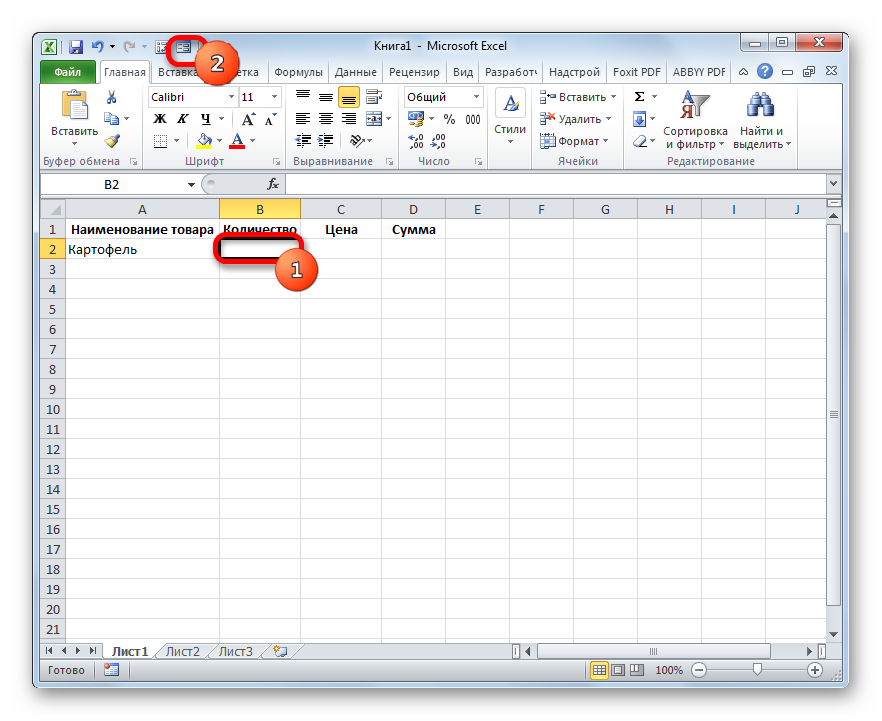Switch to the Формулы ribbon tab
The image size is (882, 721).
coord(298,72)
